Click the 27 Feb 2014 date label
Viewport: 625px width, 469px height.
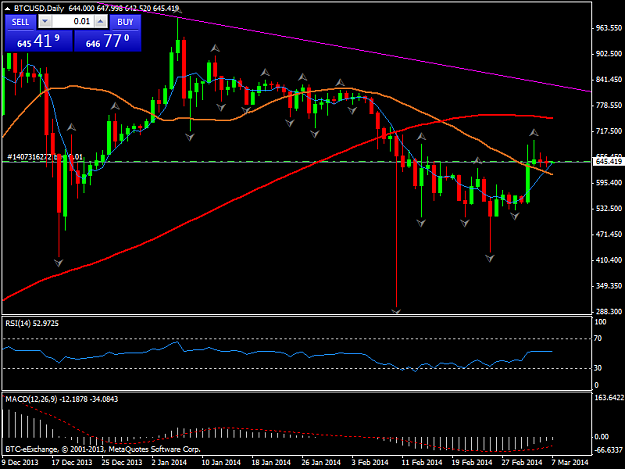point(522,462)
